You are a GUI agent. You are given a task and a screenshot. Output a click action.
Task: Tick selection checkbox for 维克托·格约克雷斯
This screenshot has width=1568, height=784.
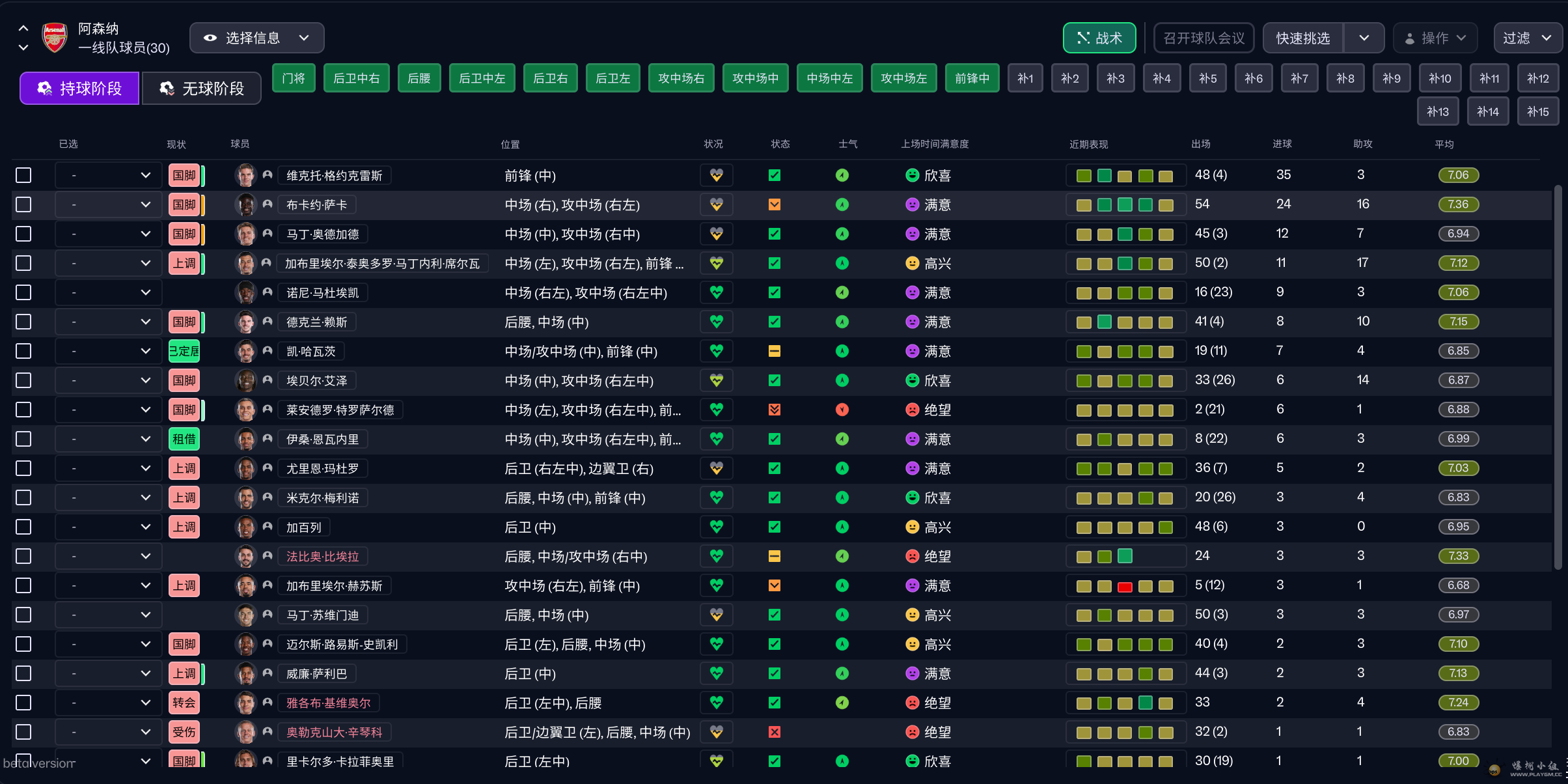pos(23,175)
